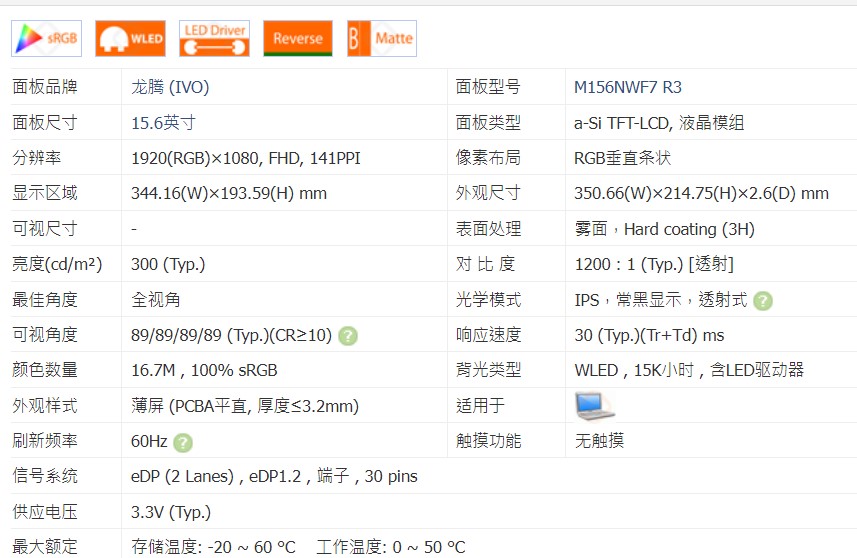Click the 分辨率 row label
The width and height of the screenshot is (857, 558).
point(37,158)
